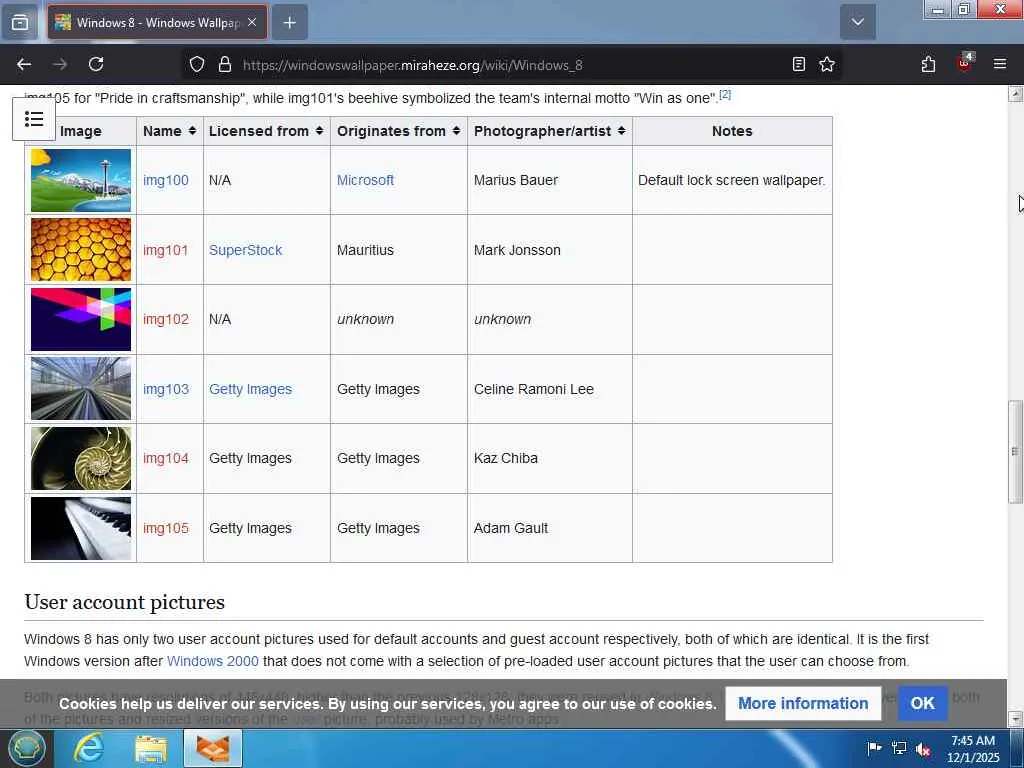Select 'Default lock screen wallpaper.' note
The height and width of the screenshot is (768, 1024).
[x=731, y=180]
